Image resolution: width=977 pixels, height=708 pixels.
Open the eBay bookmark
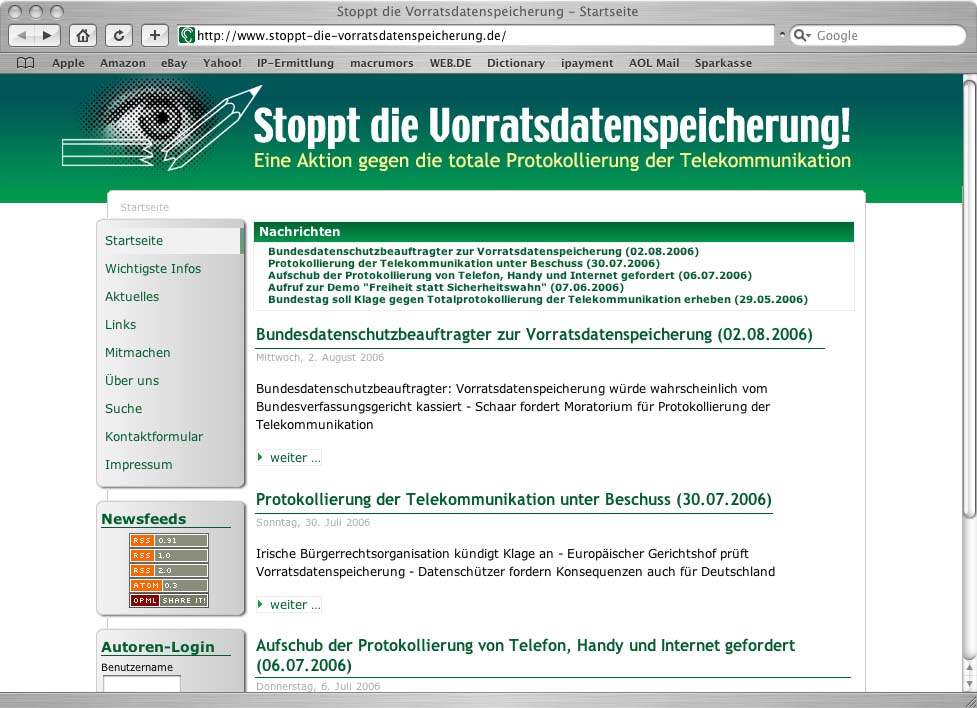click(x=174, y=63)
